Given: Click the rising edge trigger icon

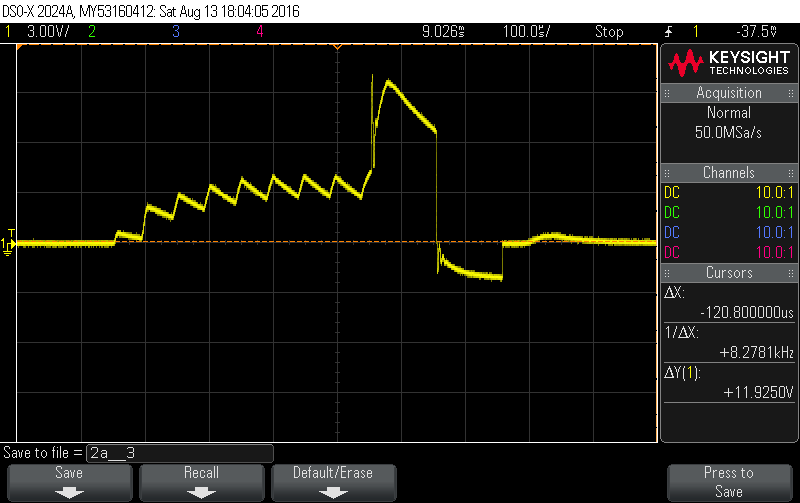Looking at the screenshot, I should [x=668, y=31].
